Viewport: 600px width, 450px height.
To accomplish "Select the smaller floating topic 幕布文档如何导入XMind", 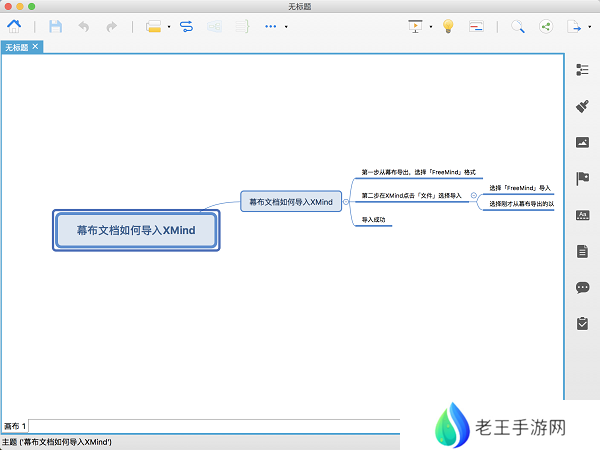I will [x=291, y=202].
